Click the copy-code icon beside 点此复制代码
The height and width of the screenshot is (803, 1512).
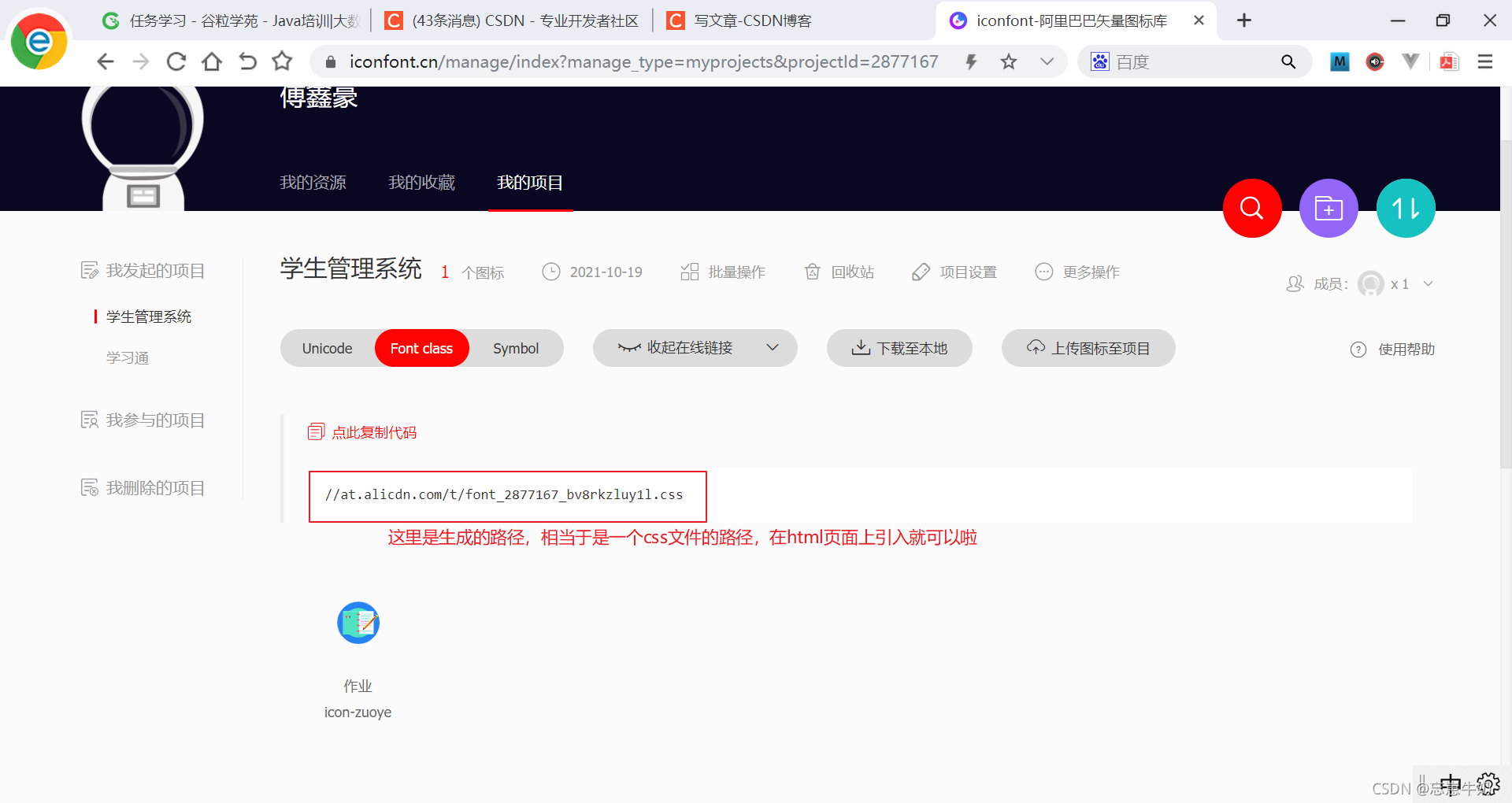[x=315, y=431]
